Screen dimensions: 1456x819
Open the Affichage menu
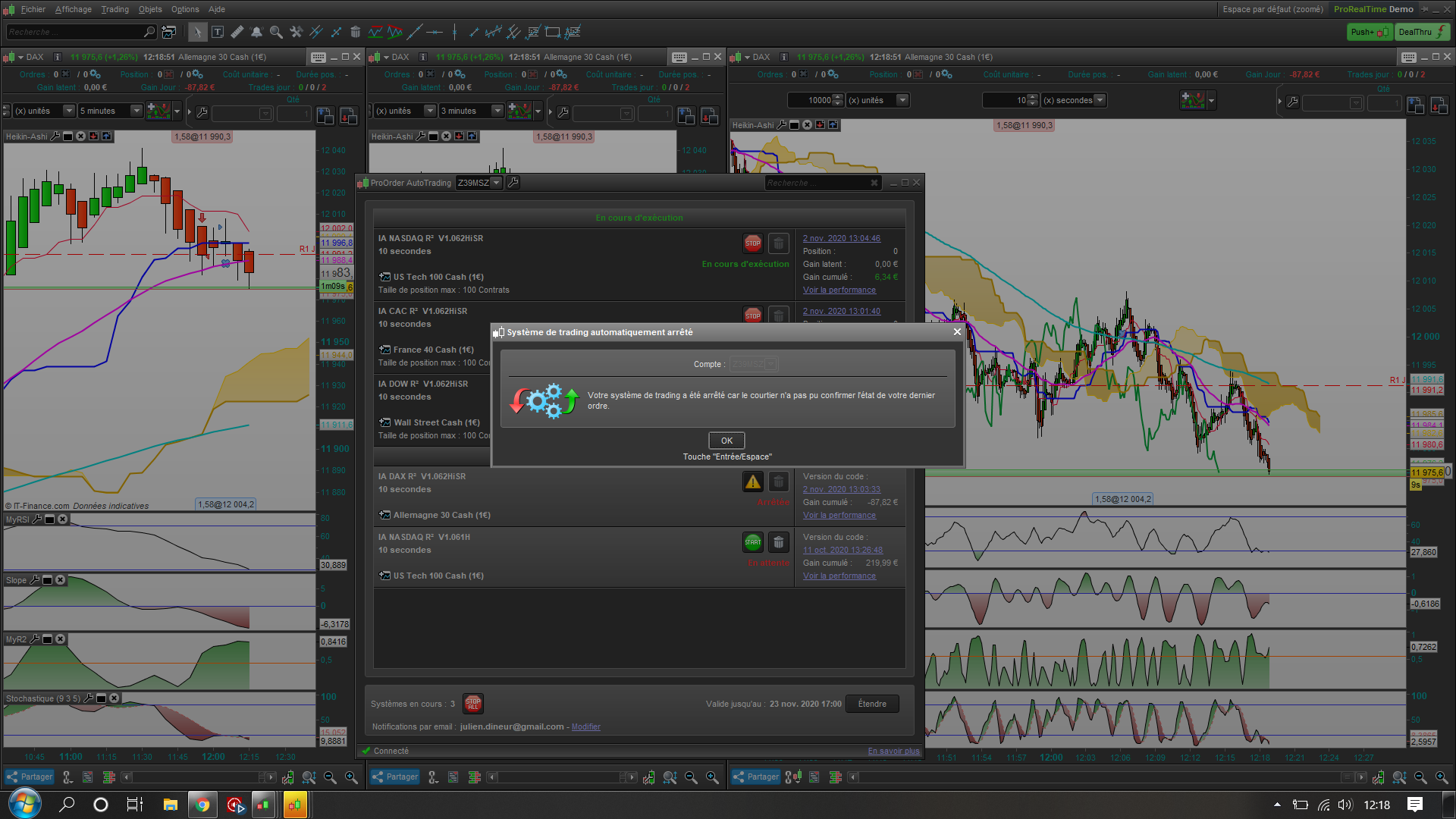point(73,9)
